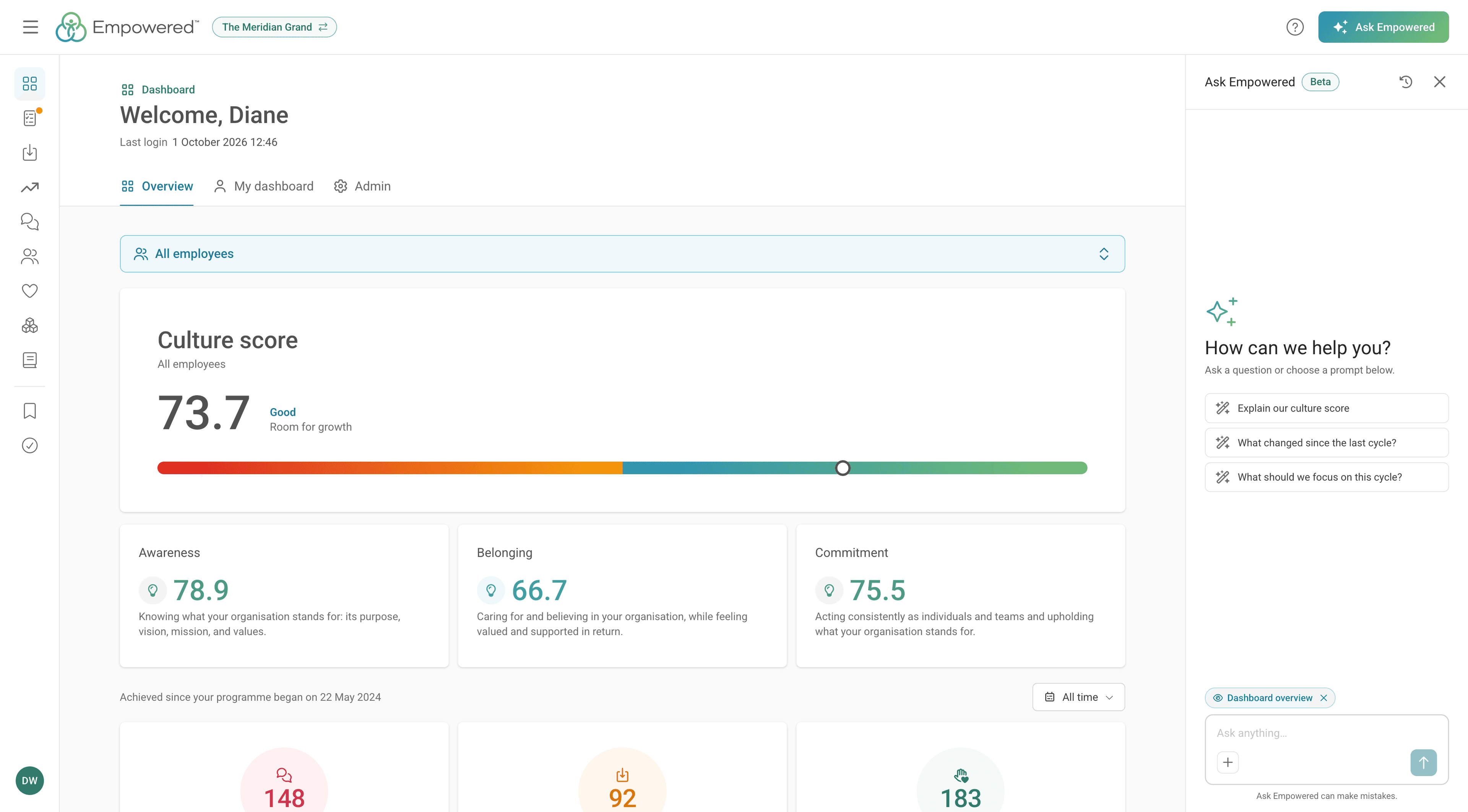Image resolution: width=1468 pixels, height=812 pixels.
Task: Open the sidebar download tray icon
Action: point(30,152)
